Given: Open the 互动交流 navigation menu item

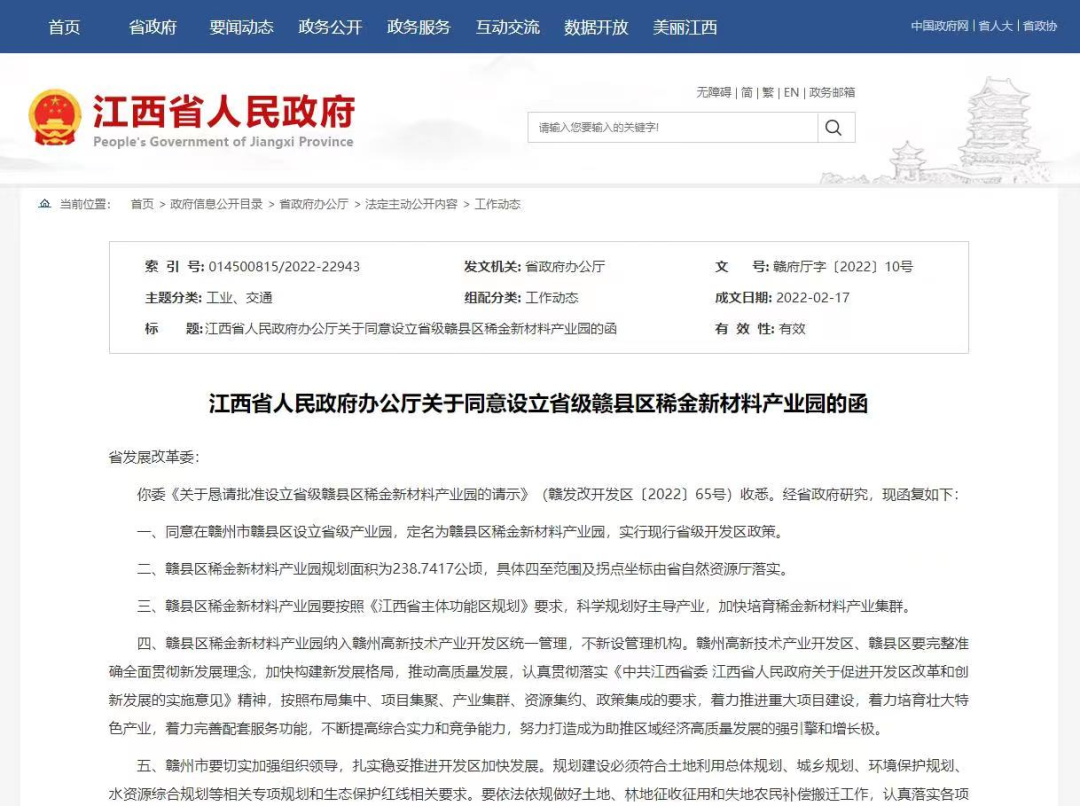Looking at the screenshot, I should (508, 27).
